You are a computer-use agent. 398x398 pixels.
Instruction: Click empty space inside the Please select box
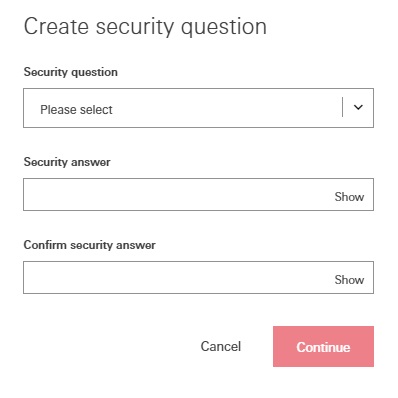(x=227, y=108)
